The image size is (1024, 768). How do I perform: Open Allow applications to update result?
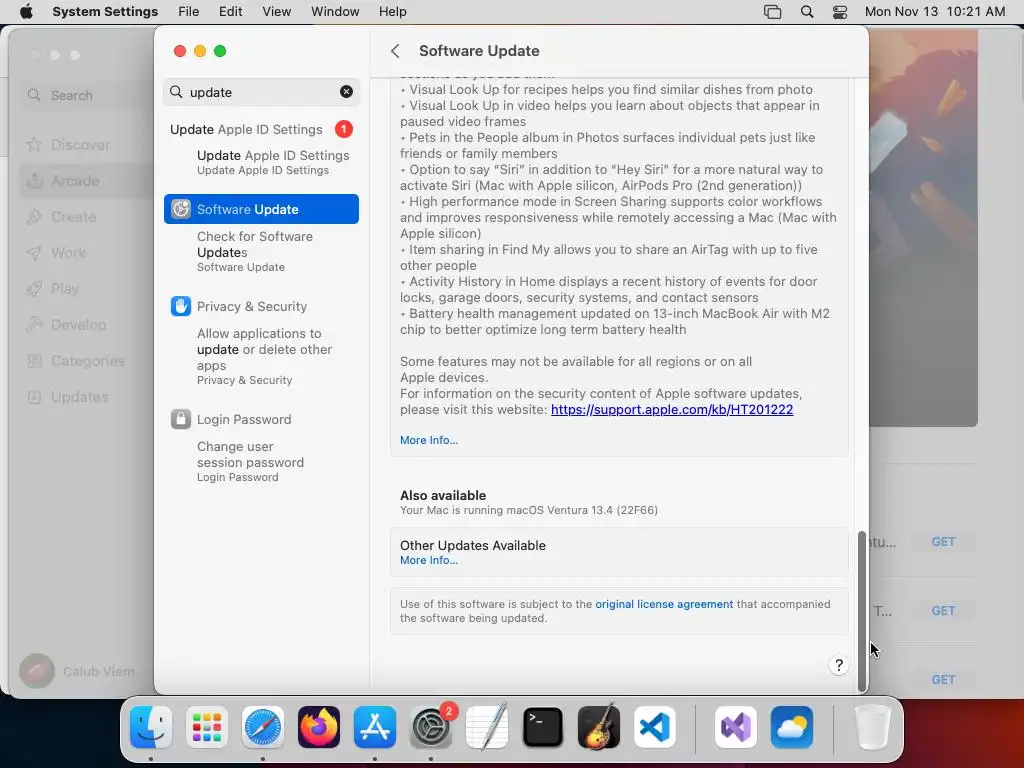[264, 356]
